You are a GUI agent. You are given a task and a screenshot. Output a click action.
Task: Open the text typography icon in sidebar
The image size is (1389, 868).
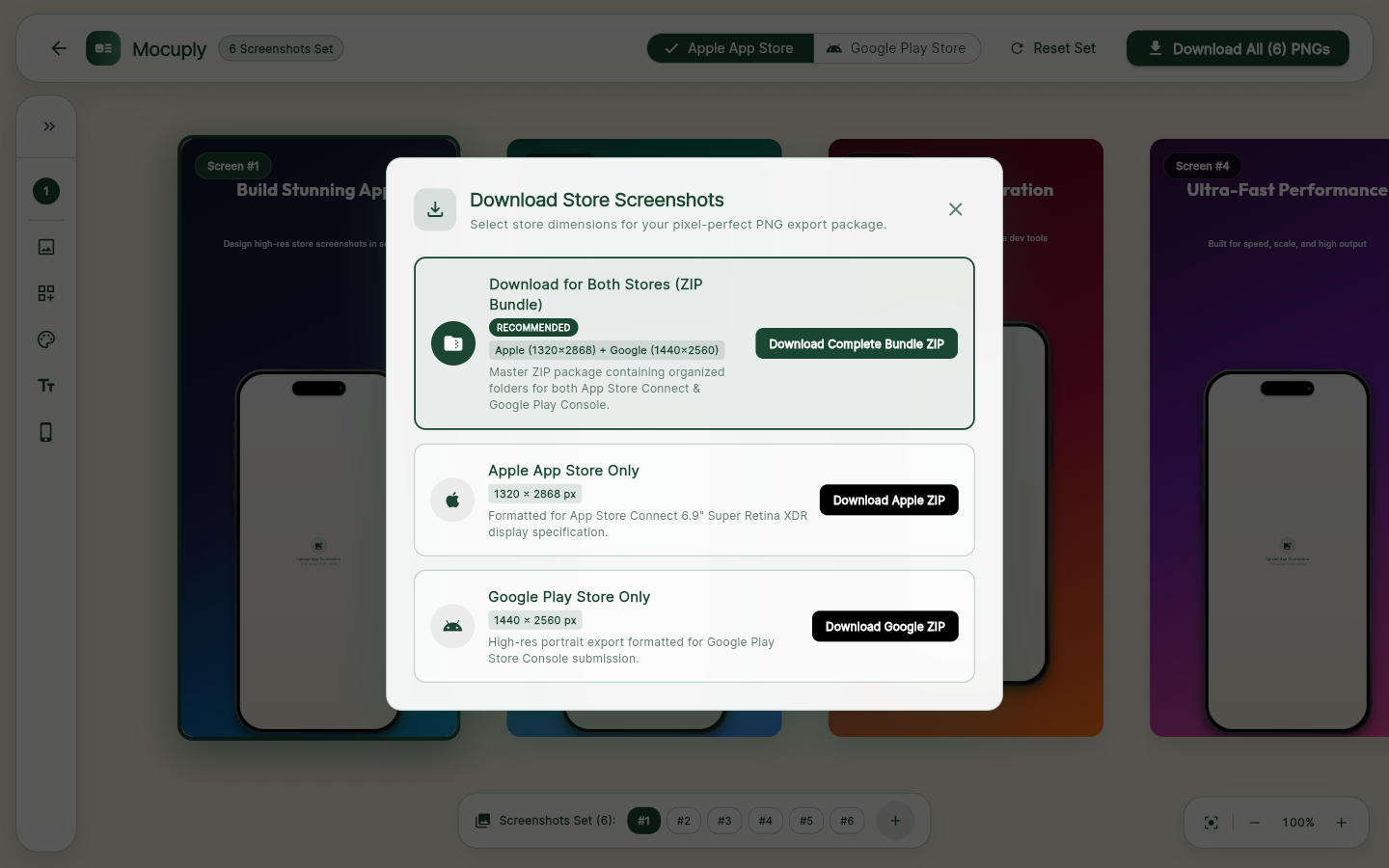[46, 386]
